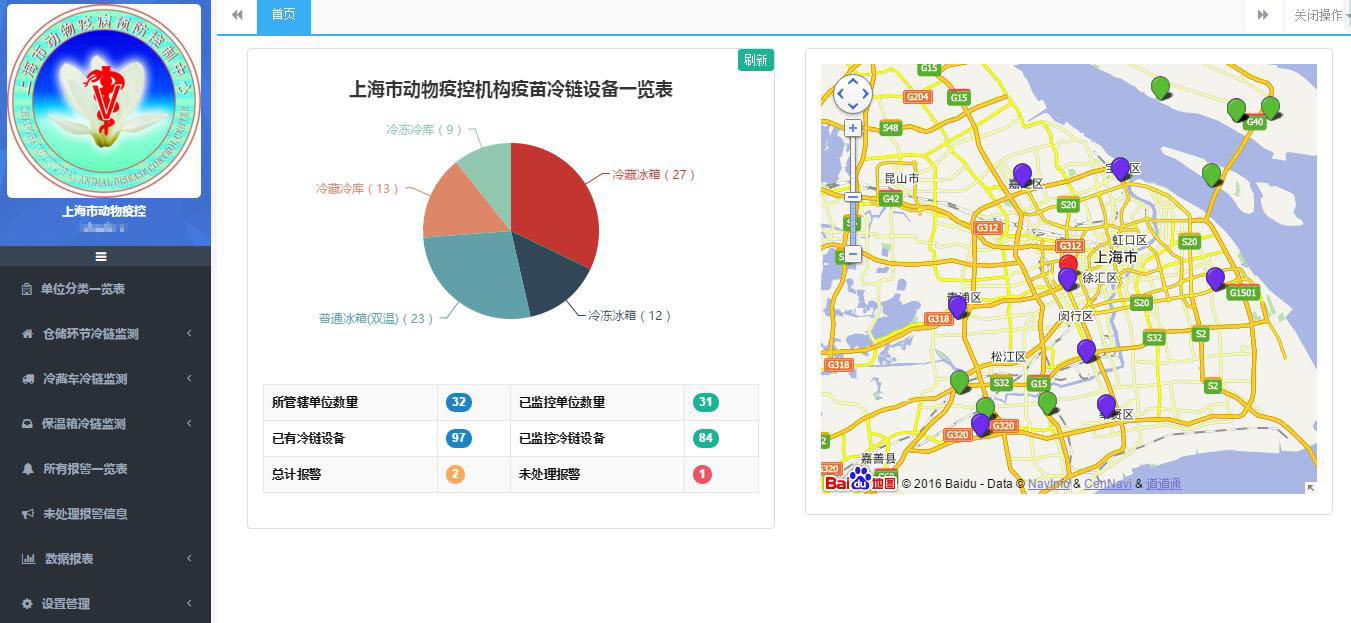Image resolution: width=1351 pixels, height=623 pixels.
Task: Click the red map marker near 徐汇区
Action: [x=1069, y=263]
